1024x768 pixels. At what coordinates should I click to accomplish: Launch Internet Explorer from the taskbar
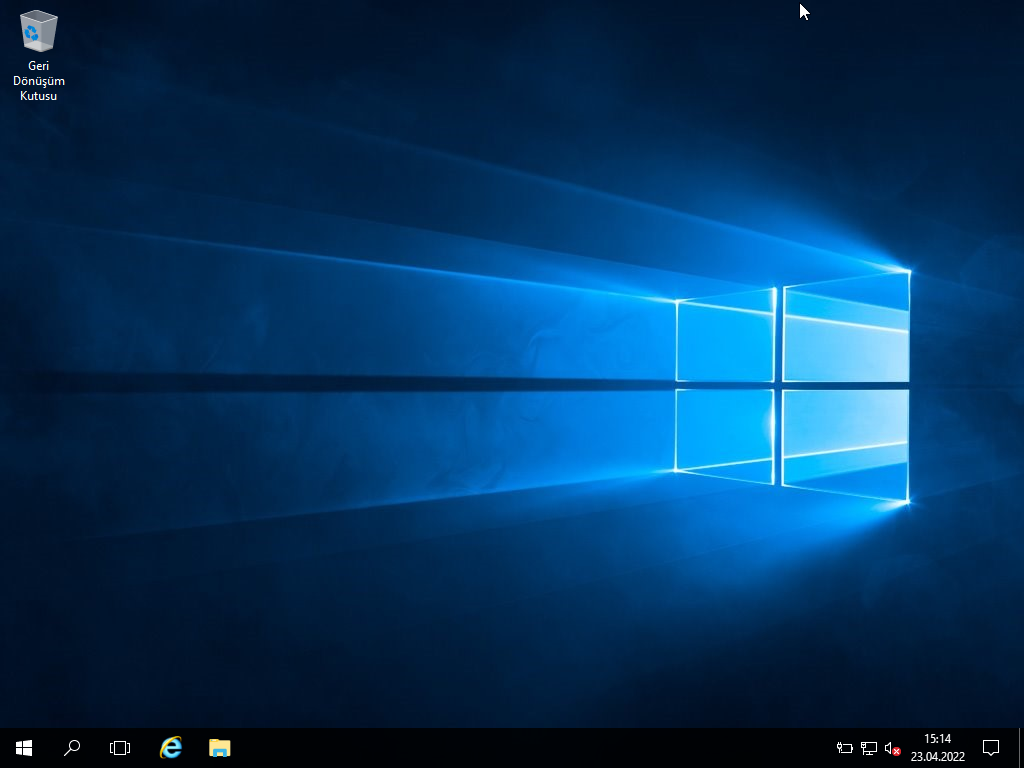171,747
